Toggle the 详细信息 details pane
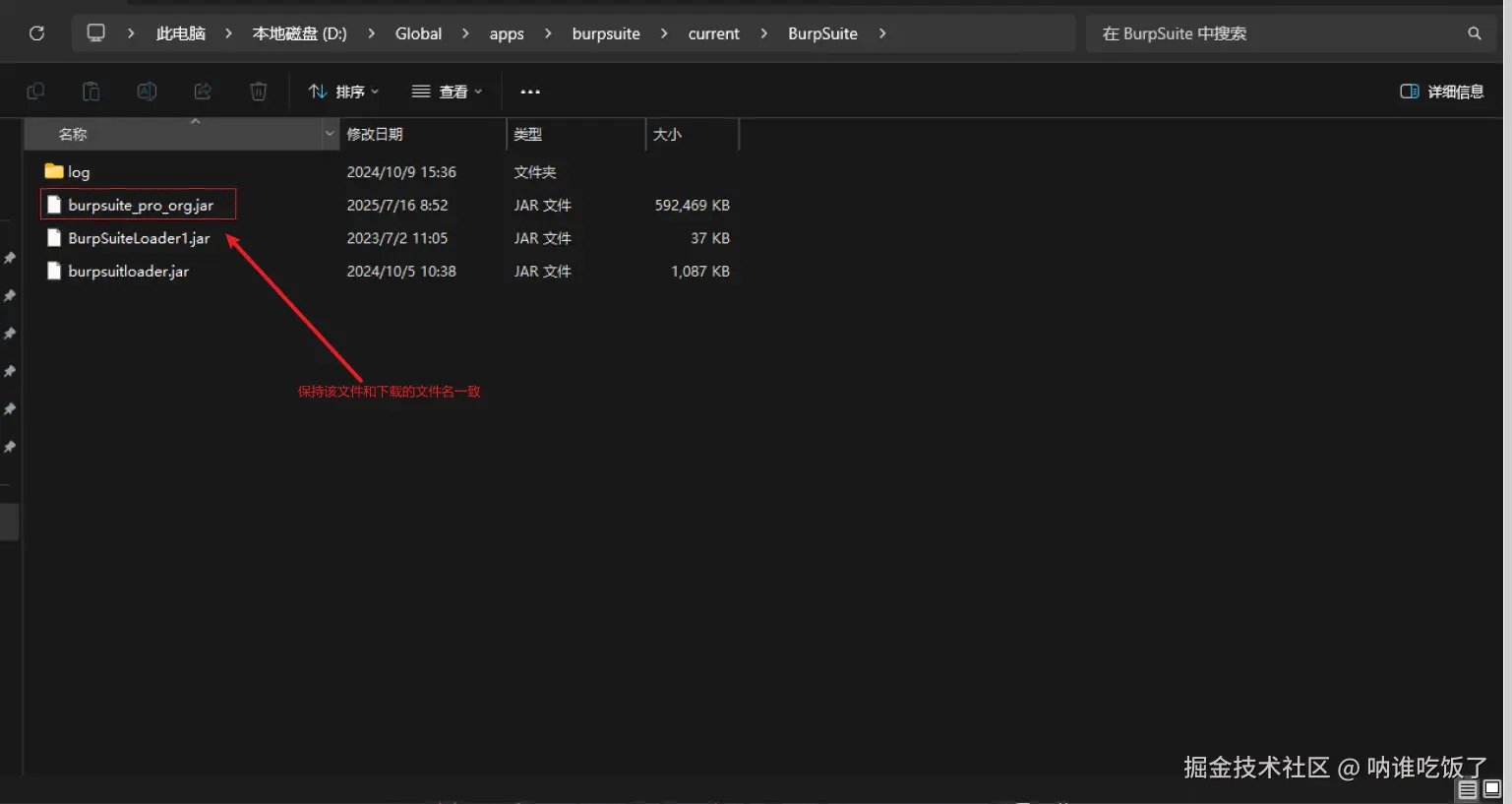This screenshot has height=804, width=1512. (1441, 92)
